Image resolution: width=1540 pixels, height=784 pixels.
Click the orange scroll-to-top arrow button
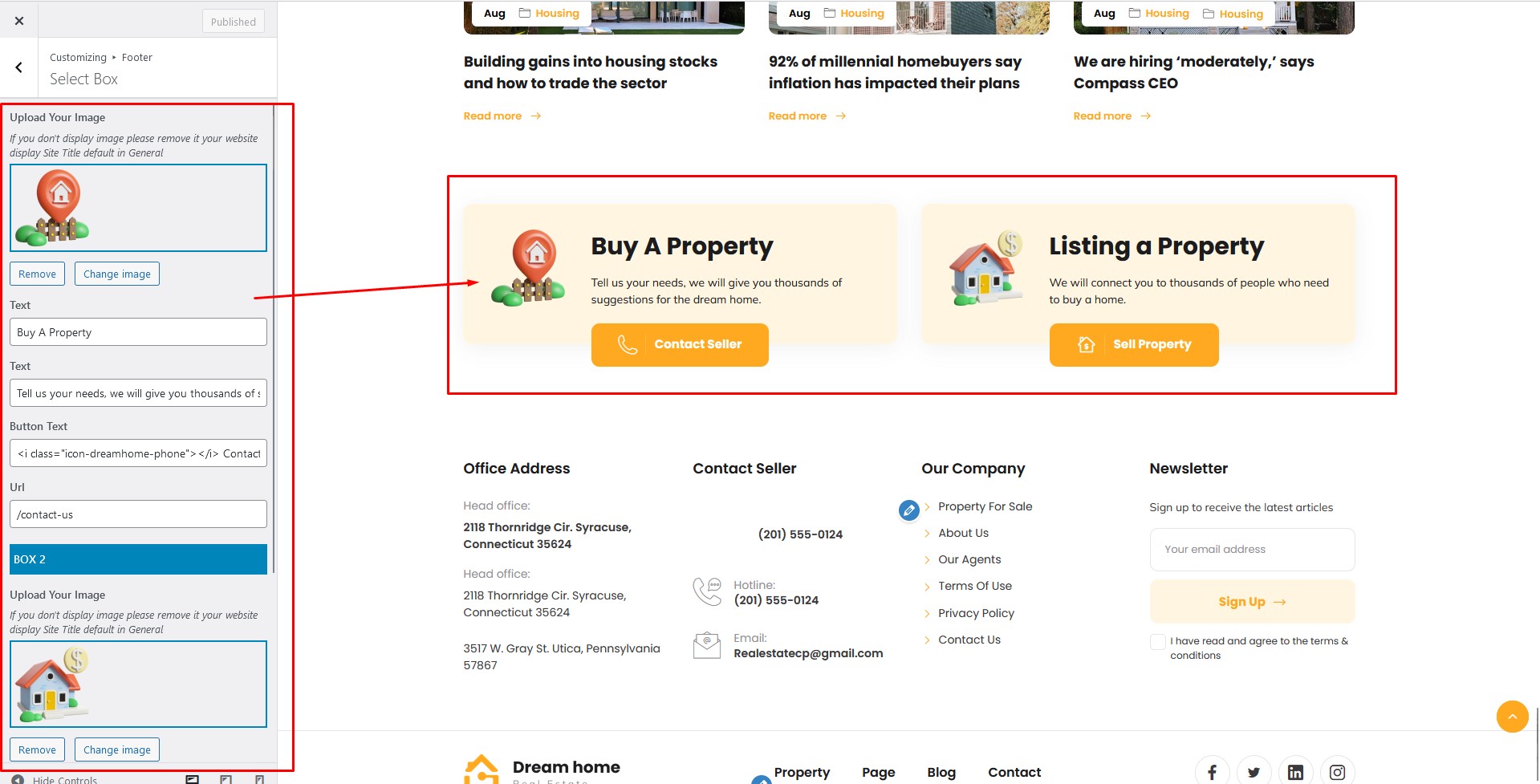tap(1512, 716)
